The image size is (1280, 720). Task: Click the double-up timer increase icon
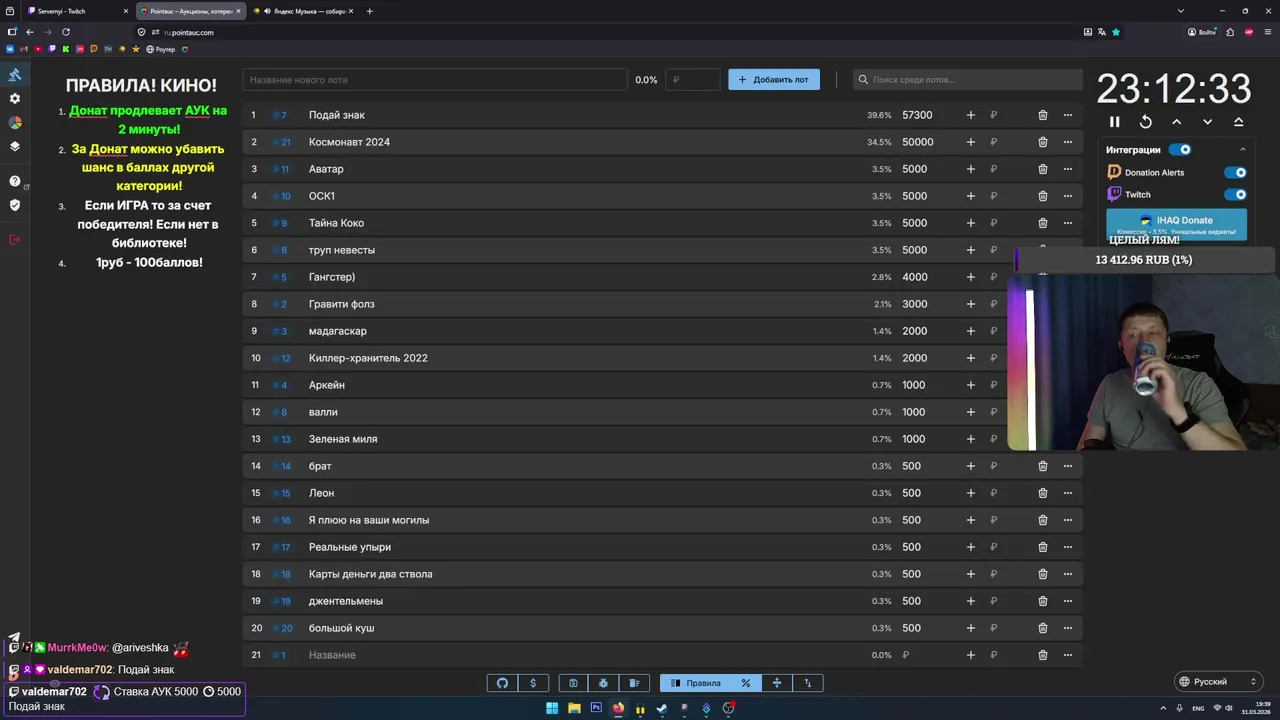[1239, 122]
